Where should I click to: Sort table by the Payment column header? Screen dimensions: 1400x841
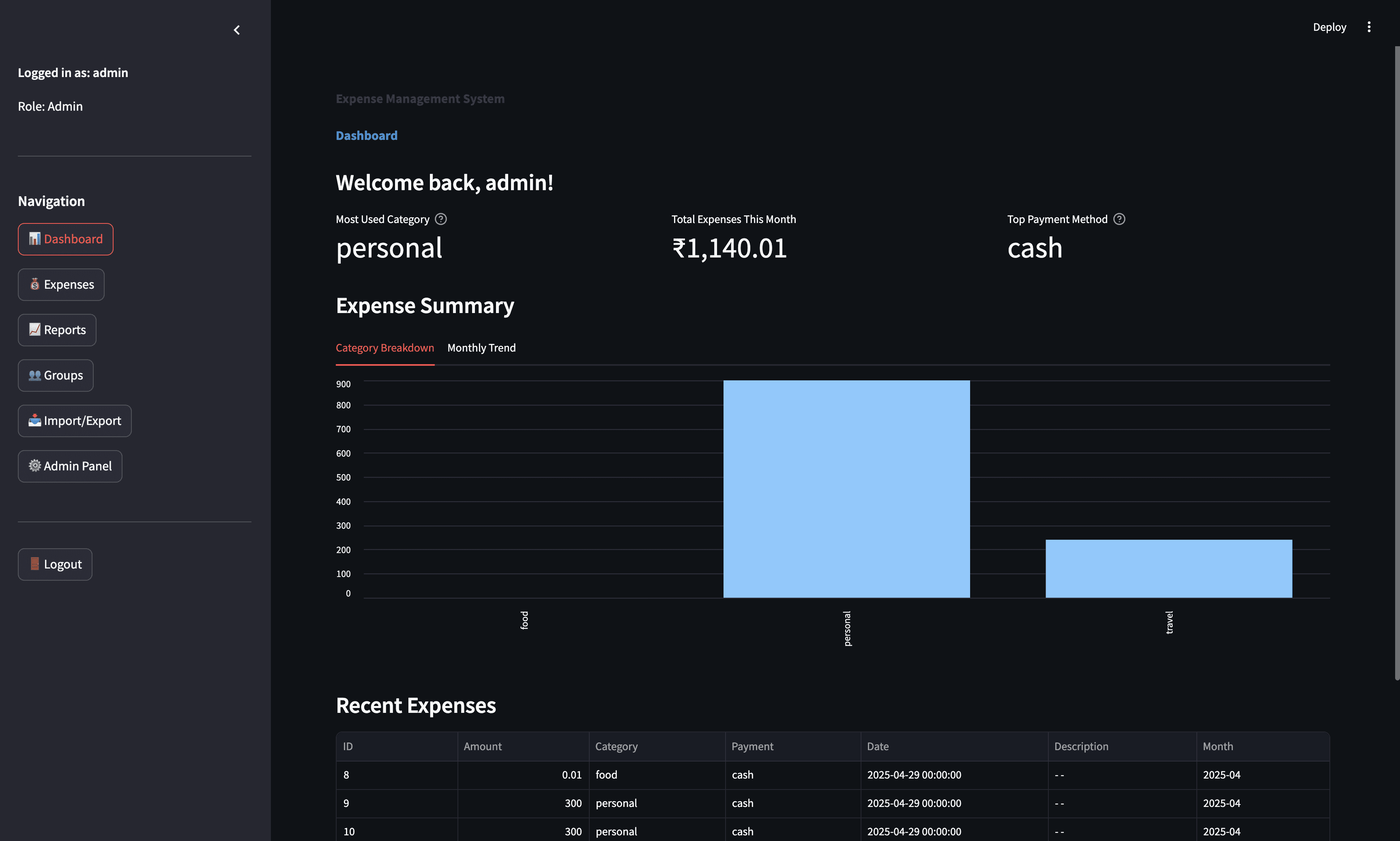pos(793,747)
